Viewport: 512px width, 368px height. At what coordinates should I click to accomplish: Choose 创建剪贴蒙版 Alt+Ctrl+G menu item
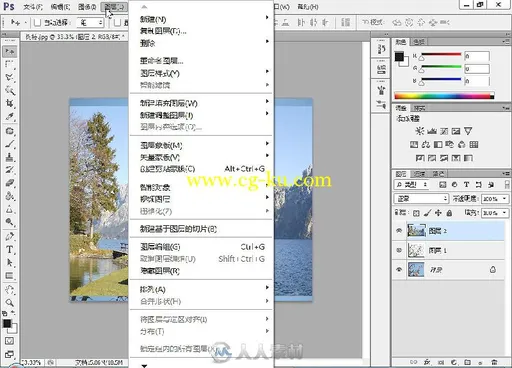(202, 169)
